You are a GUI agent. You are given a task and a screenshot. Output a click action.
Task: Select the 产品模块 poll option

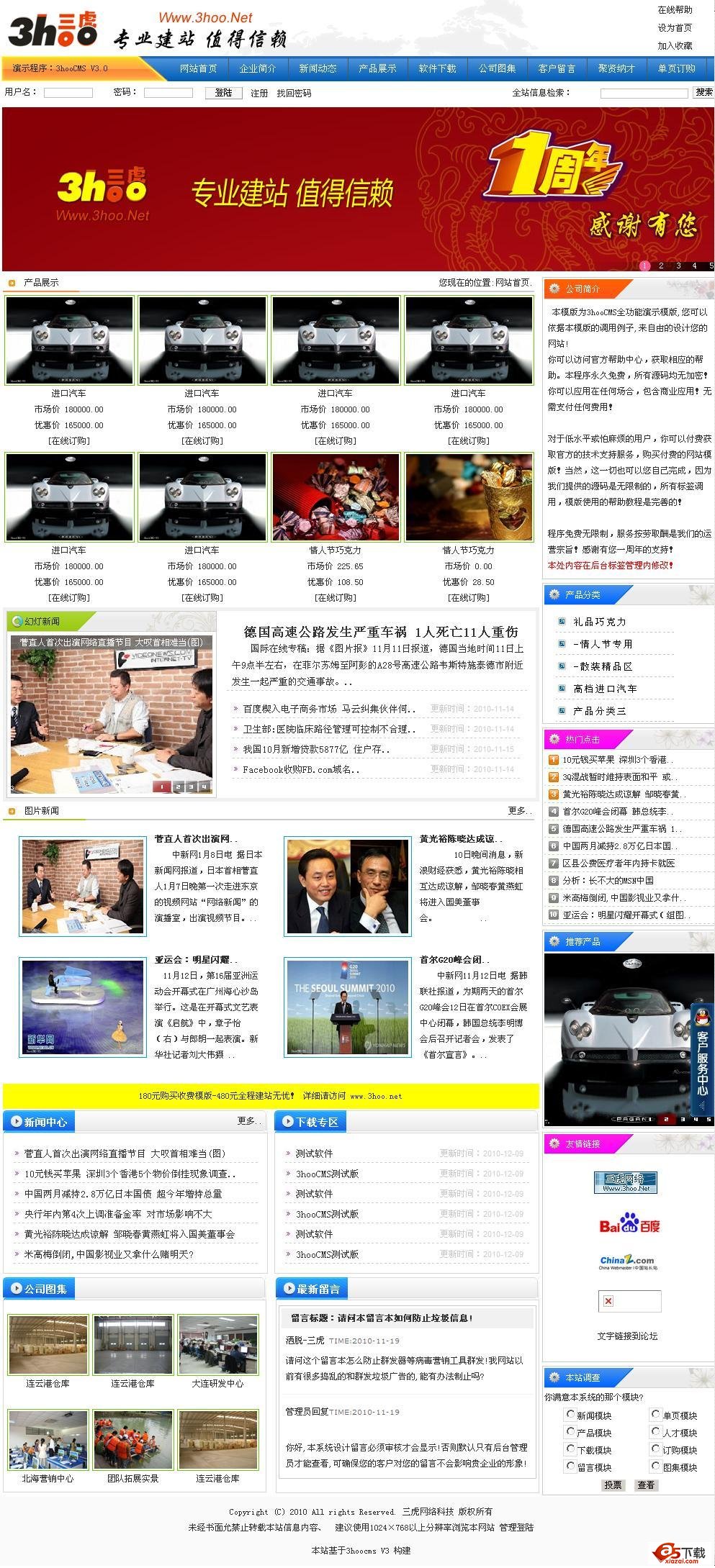click(570, 1431)
